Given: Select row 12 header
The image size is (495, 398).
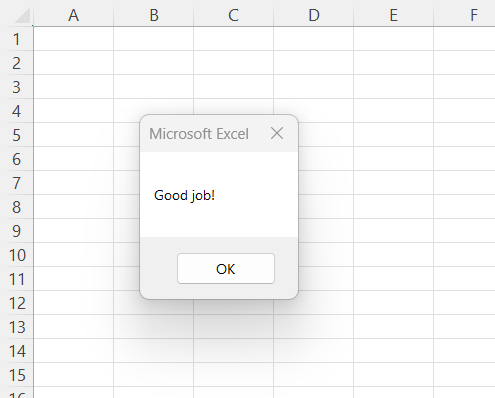Looking at the screenshot, I should click(17, 303).
